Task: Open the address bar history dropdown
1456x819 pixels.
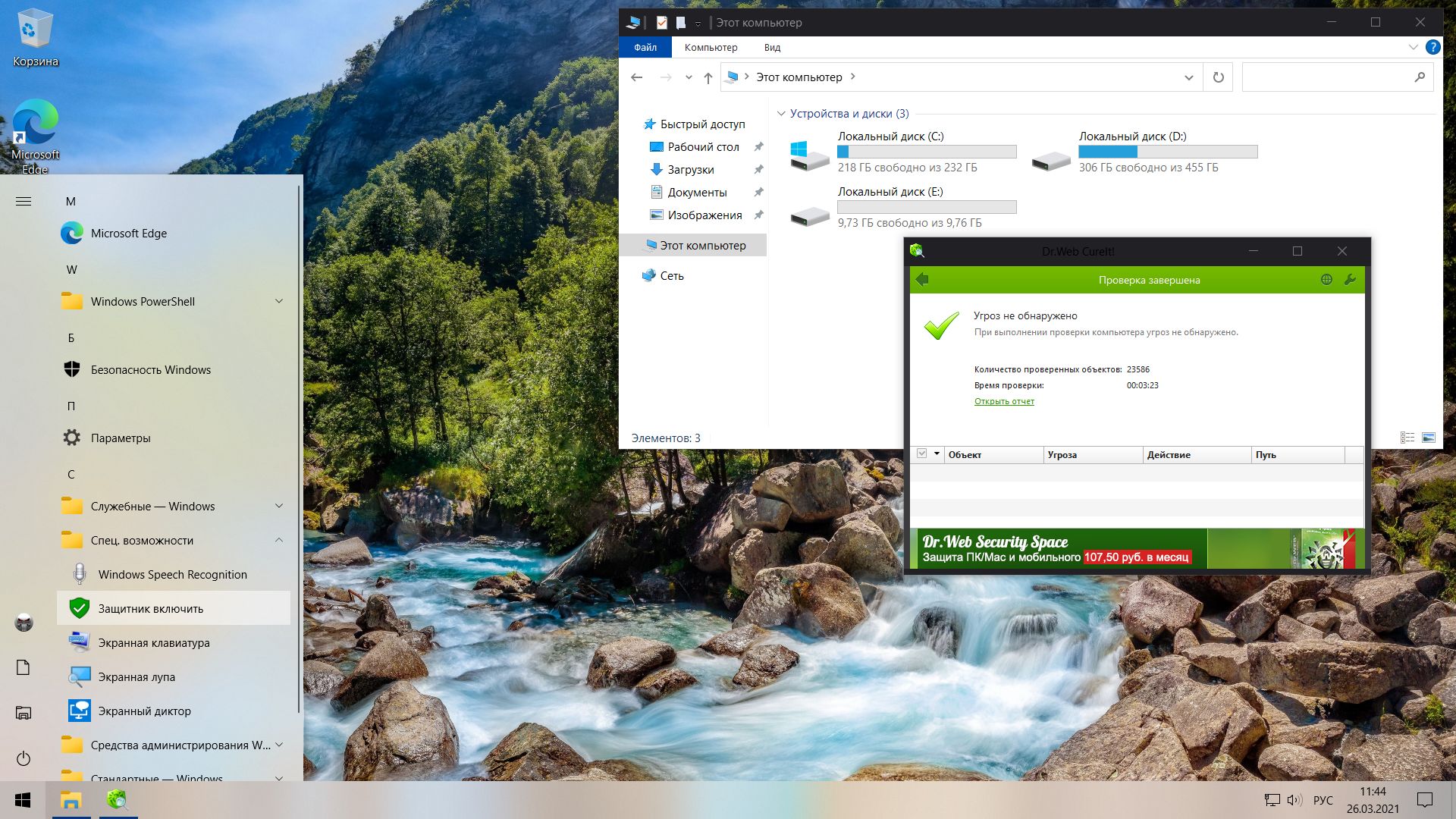Action: [1188, 77]
